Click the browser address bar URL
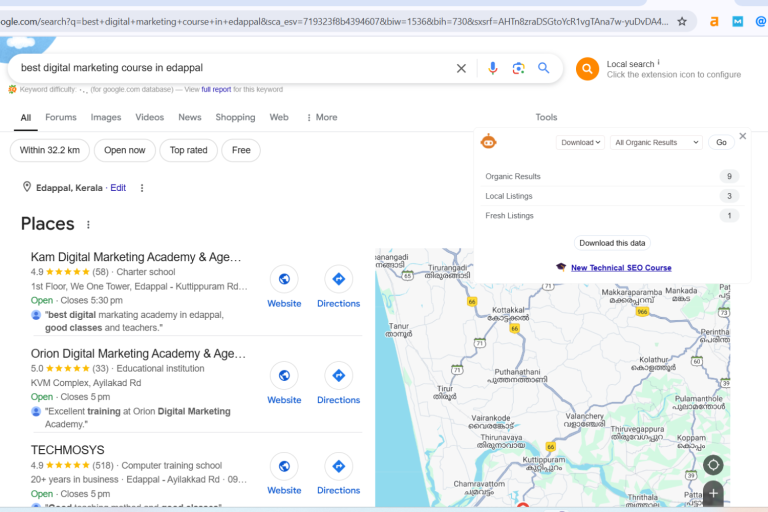The width and height of the screenshot is (768, 512). pos(335,22)
